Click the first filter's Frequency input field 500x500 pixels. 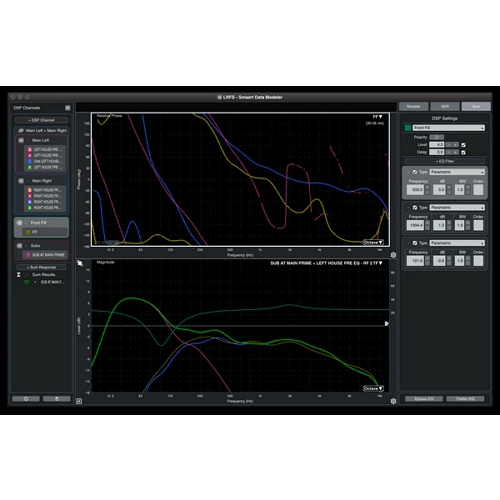click(416, 190)
